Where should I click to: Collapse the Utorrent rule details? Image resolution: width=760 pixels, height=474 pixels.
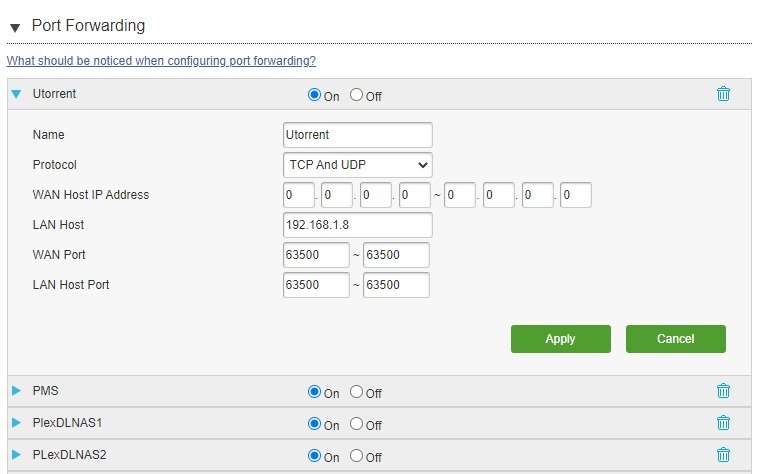pos(16,94)
